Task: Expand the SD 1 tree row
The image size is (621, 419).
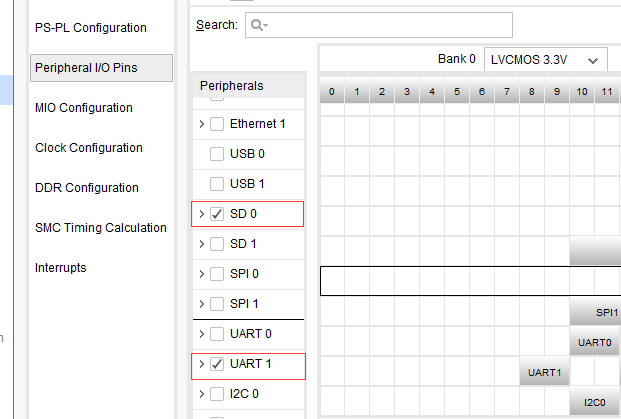Action: pyautogui.click(x=202, y=244)
